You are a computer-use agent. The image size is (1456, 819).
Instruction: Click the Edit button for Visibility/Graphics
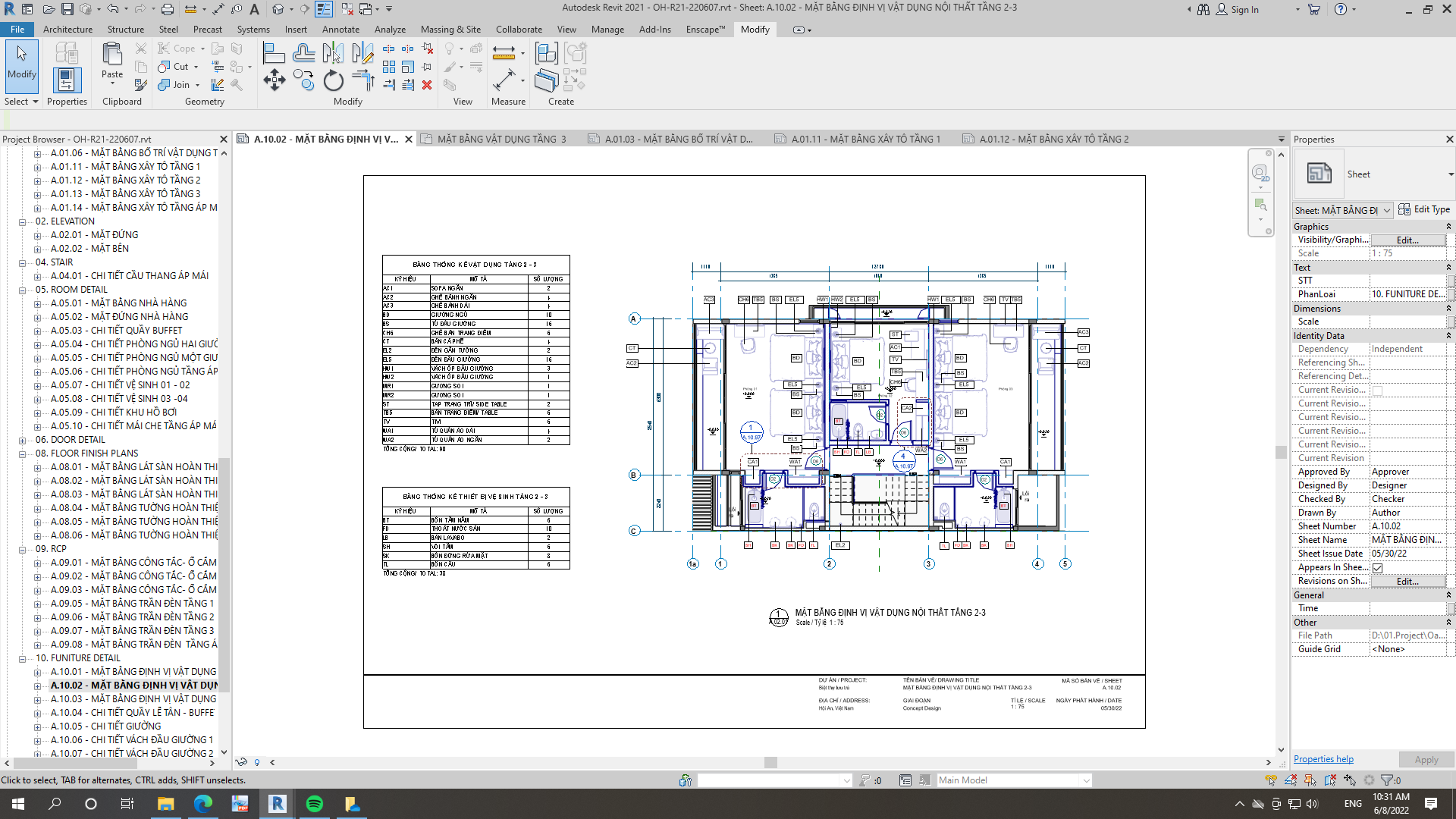(x=1407, y=240)
